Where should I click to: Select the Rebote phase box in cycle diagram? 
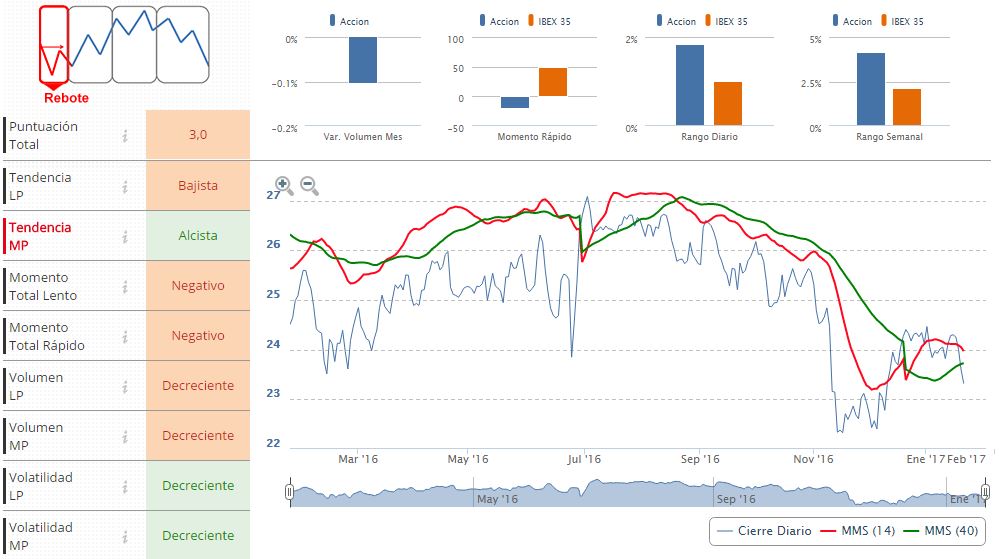pos(54,45)
